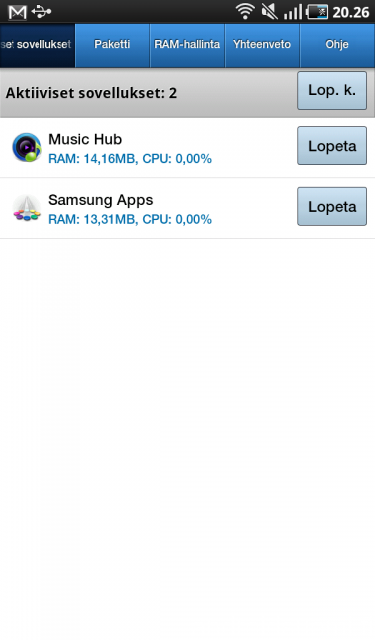Image resolution: width=375 pixels, height=640 pixels.
Task: Go to the Ohje tab
Action: (x=337, y=45)
